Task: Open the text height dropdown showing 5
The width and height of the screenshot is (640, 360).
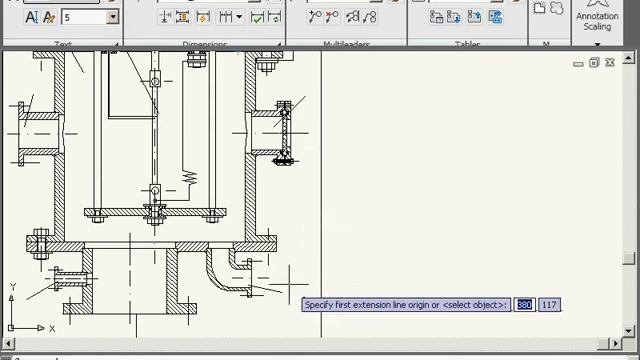Action: tap(113, 17)
